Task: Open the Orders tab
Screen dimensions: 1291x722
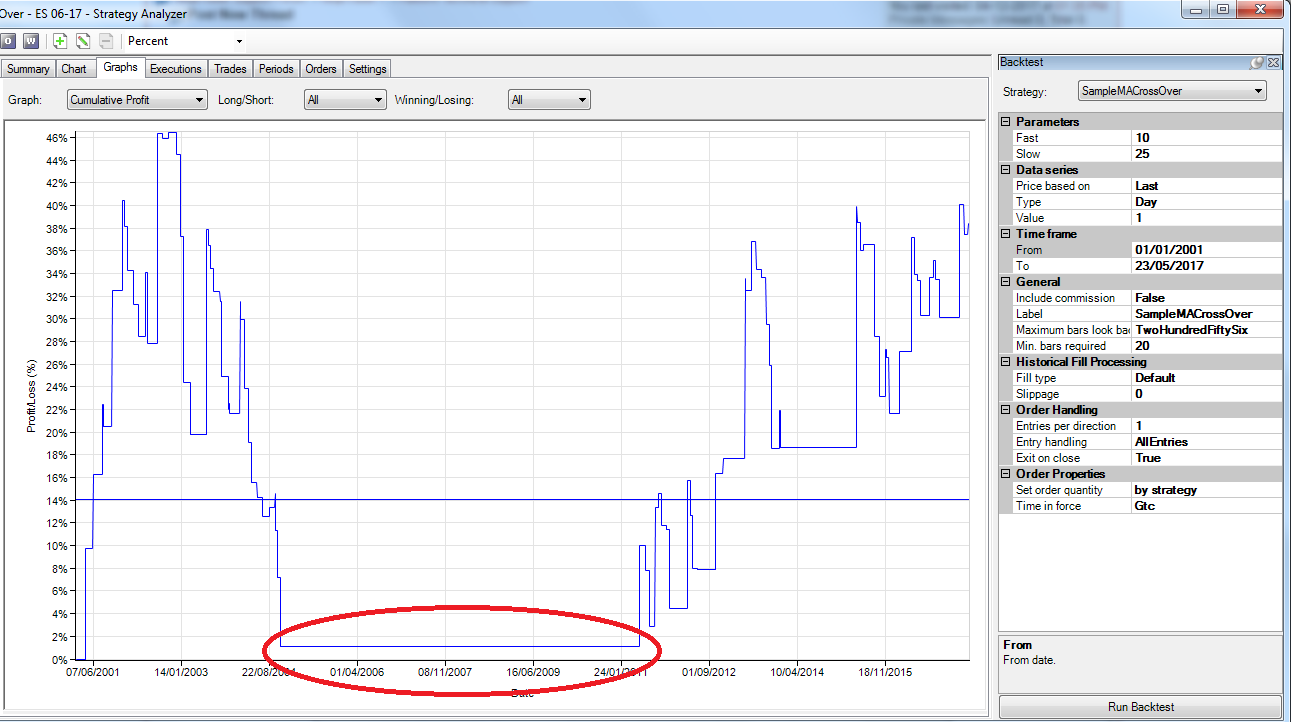Action: tap(321, 69)
